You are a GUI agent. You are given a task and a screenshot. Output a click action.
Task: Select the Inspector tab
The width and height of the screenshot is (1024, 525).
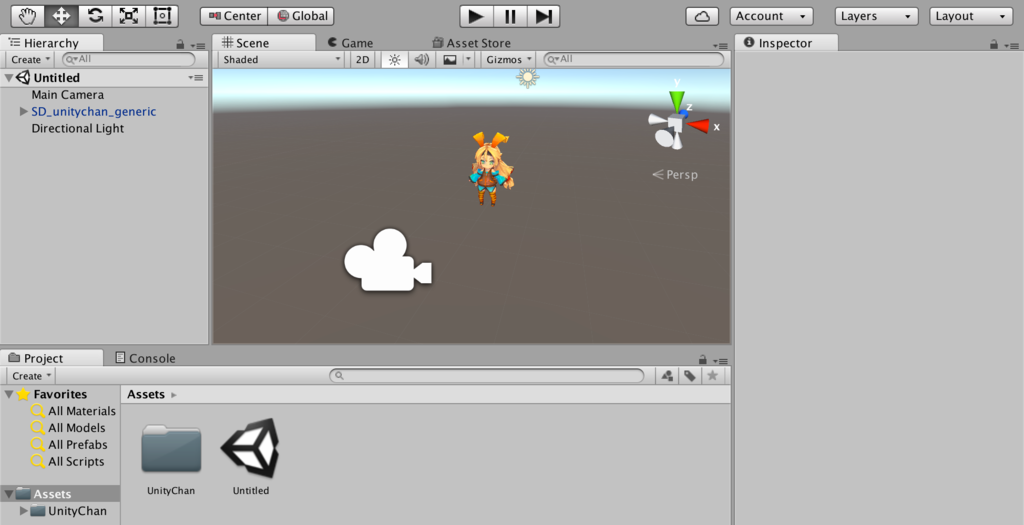coord(786,43)
